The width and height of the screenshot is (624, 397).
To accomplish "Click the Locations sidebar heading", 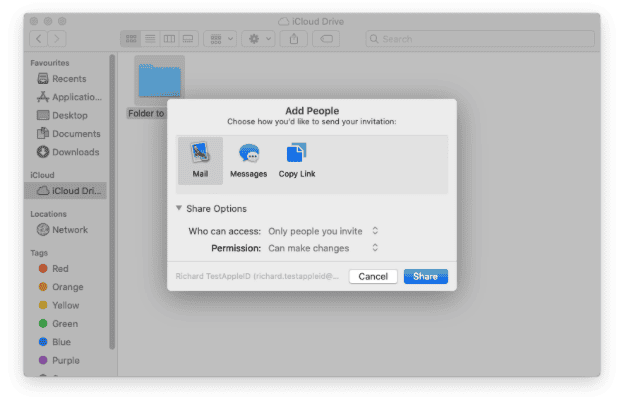I will (49, 214).
